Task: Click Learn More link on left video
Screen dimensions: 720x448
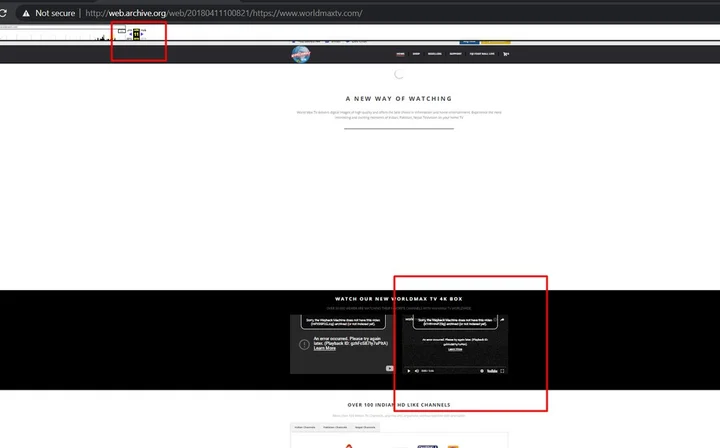Action: 324,349
